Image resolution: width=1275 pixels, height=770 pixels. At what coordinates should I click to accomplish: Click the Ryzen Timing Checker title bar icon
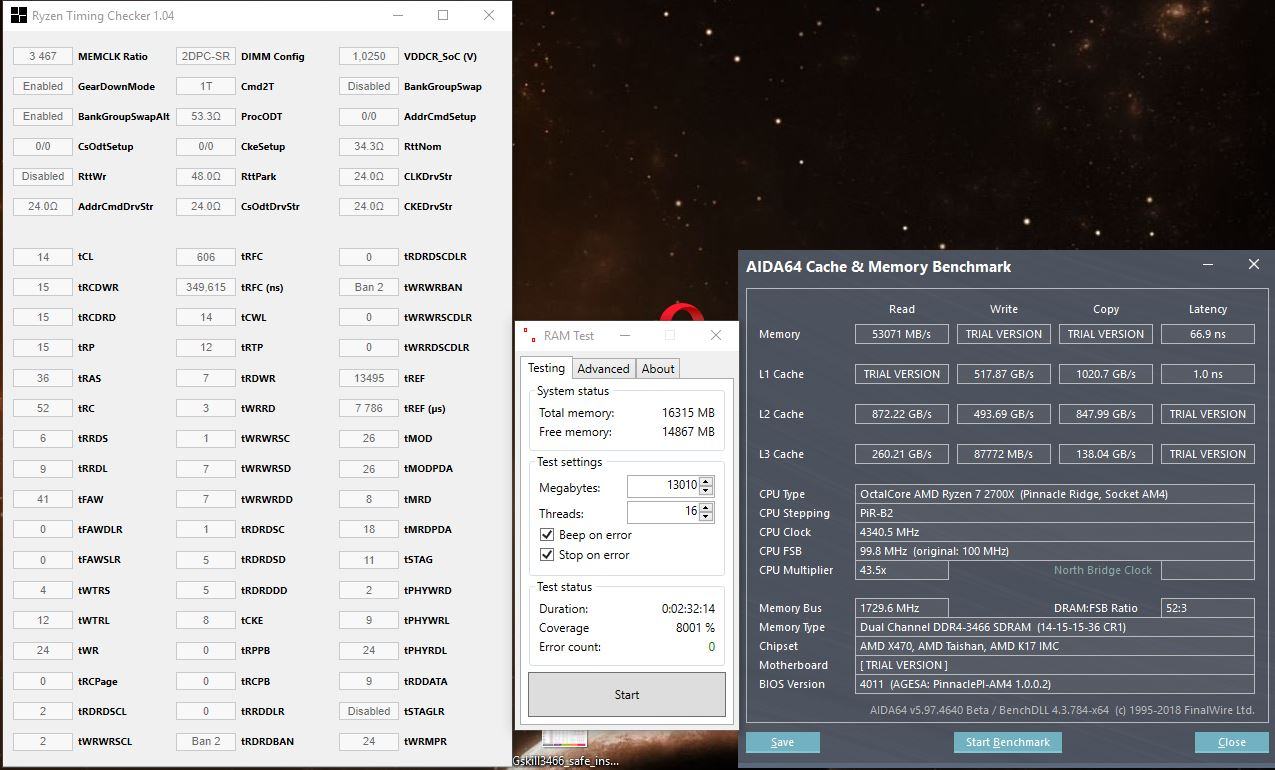(x=18, y=16)
